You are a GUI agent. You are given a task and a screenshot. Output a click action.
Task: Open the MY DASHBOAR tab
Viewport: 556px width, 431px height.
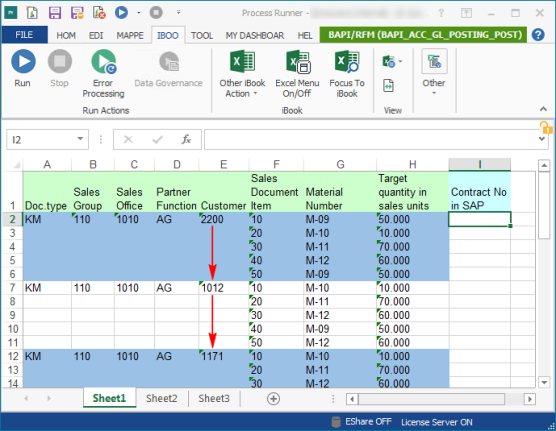point(255,35)
